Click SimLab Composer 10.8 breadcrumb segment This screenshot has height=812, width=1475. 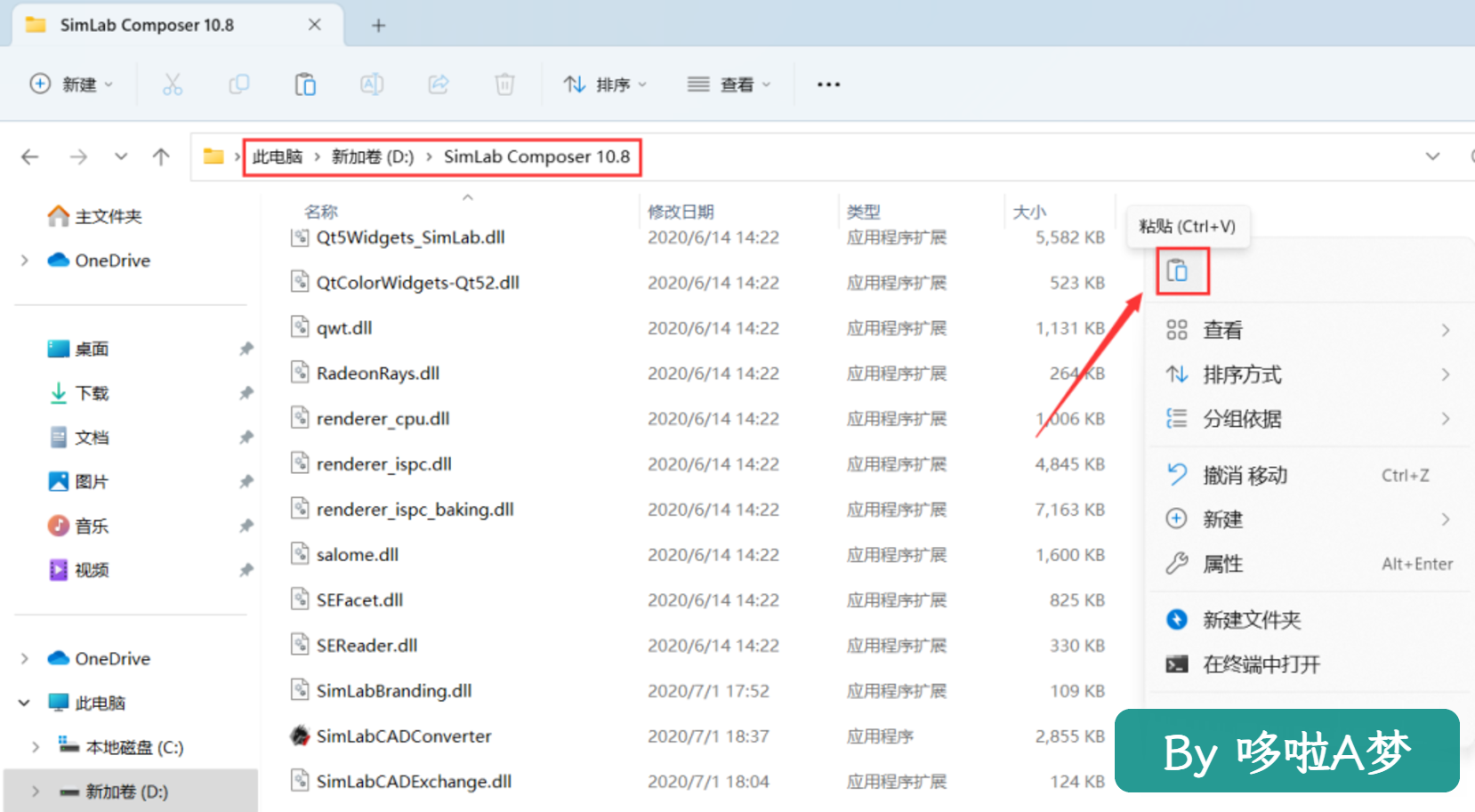coord(536,157)
